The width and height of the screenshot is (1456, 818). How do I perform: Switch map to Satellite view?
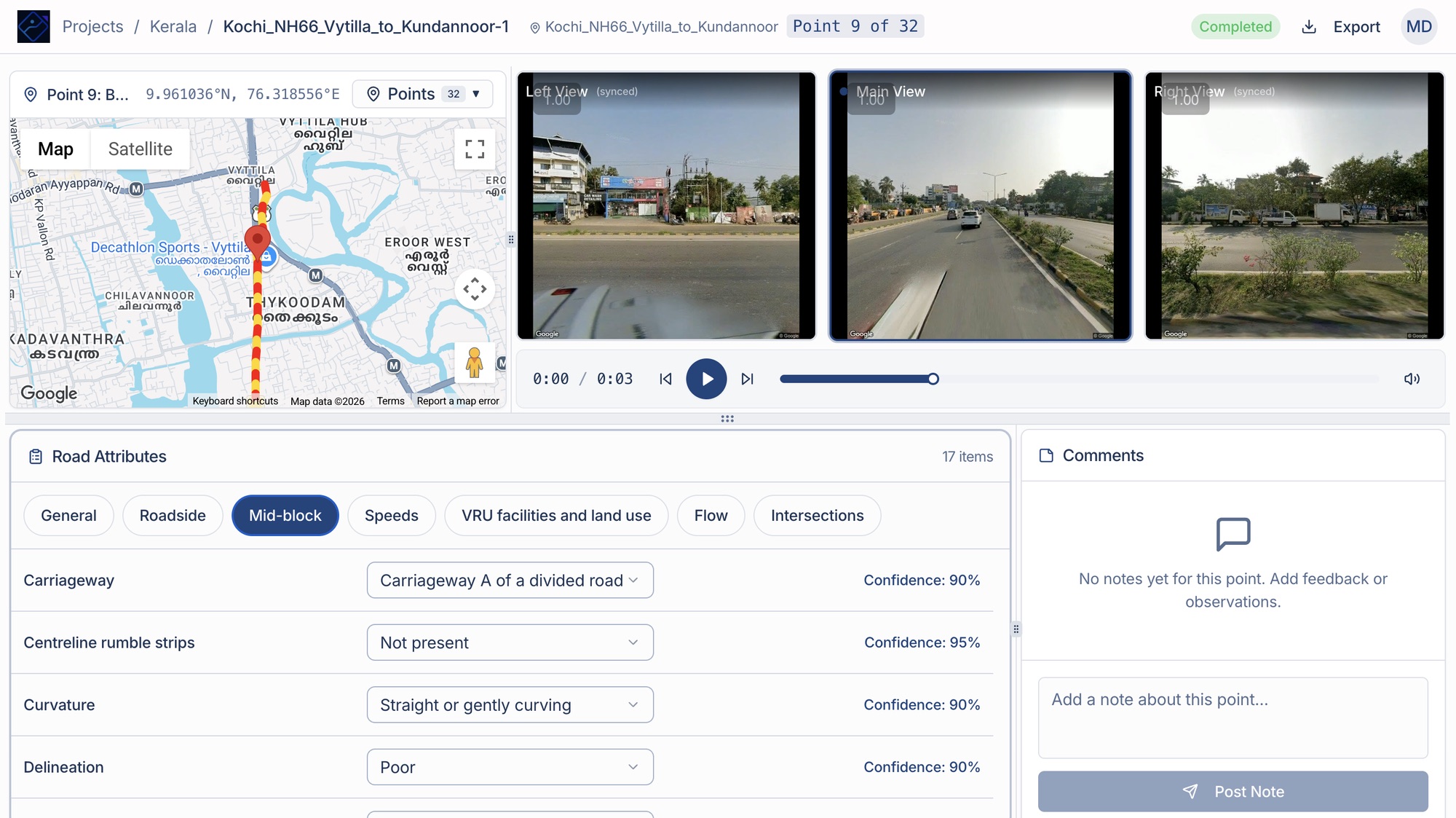(141, 149)
